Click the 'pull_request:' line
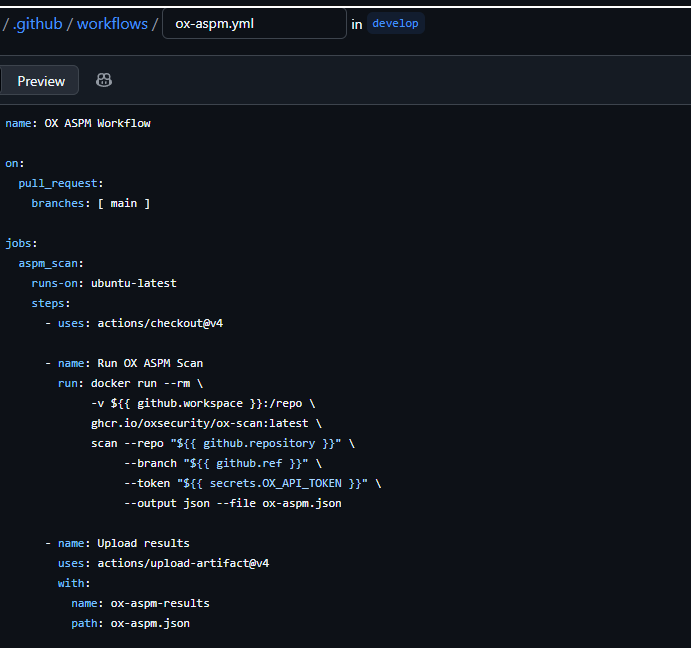 61,183
